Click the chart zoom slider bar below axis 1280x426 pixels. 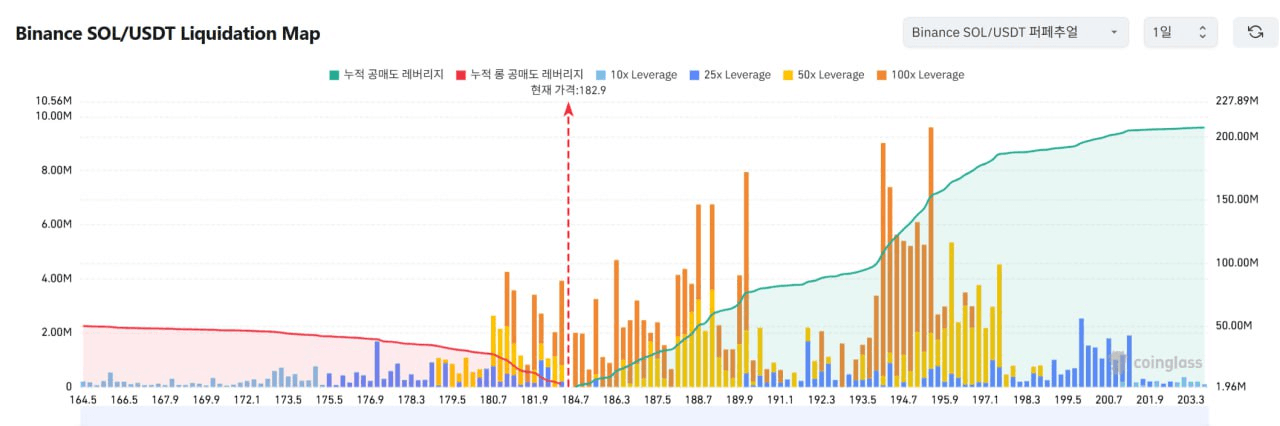[643, 416]
